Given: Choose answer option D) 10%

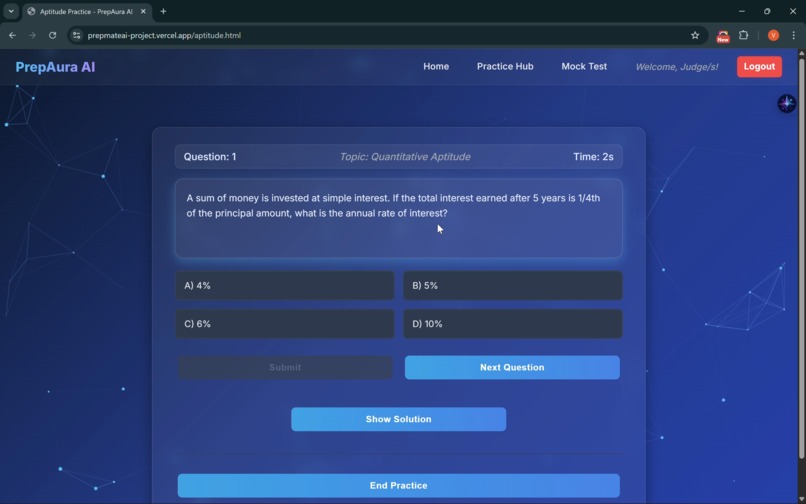Looking at the screenshot, I should pyautogui.click(x=512, y=324).
